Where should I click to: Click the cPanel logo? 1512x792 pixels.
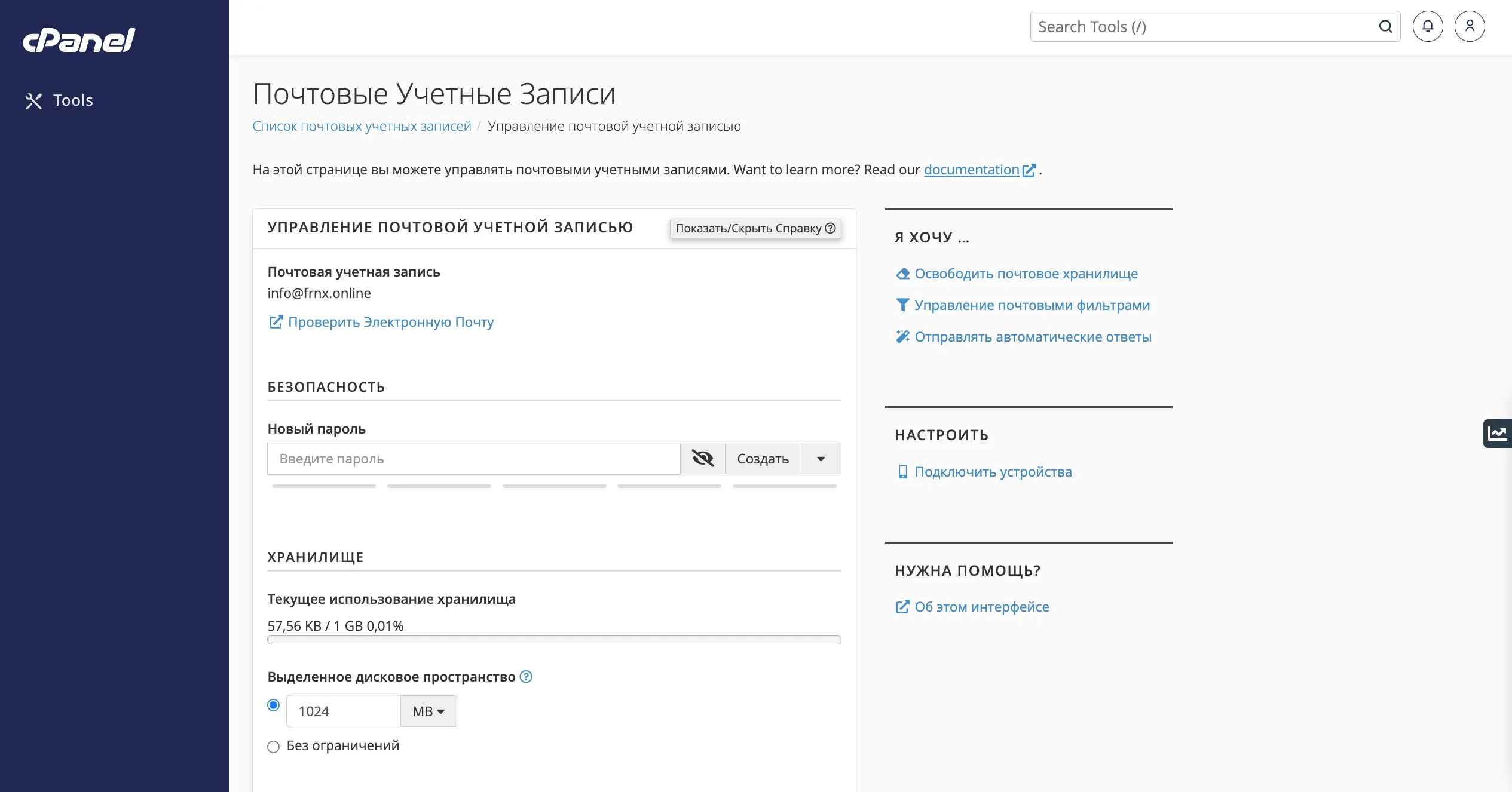tap(79, 40)
